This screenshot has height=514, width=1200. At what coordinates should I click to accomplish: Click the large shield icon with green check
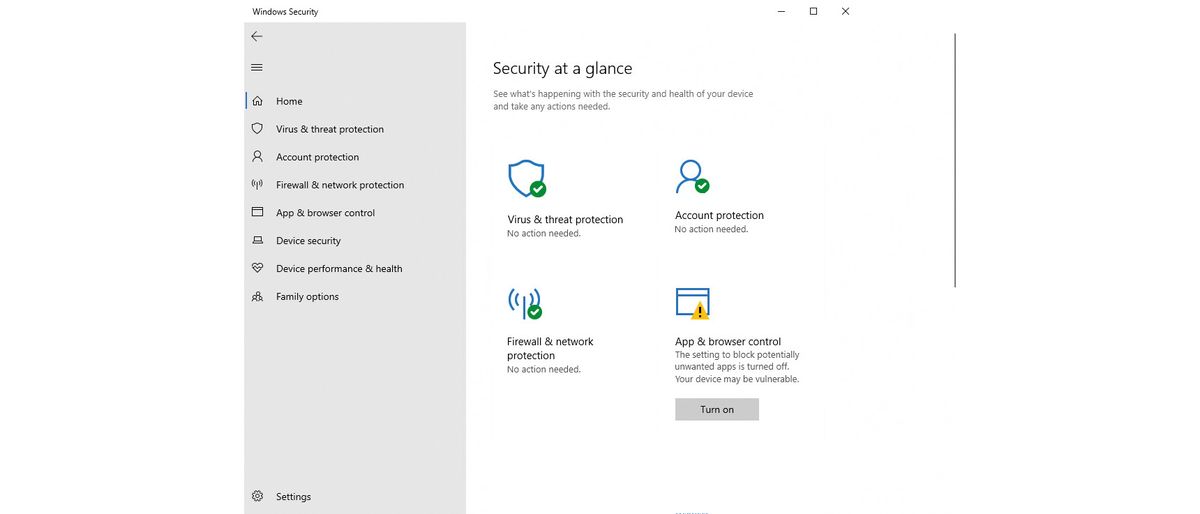tap(527, 178)
